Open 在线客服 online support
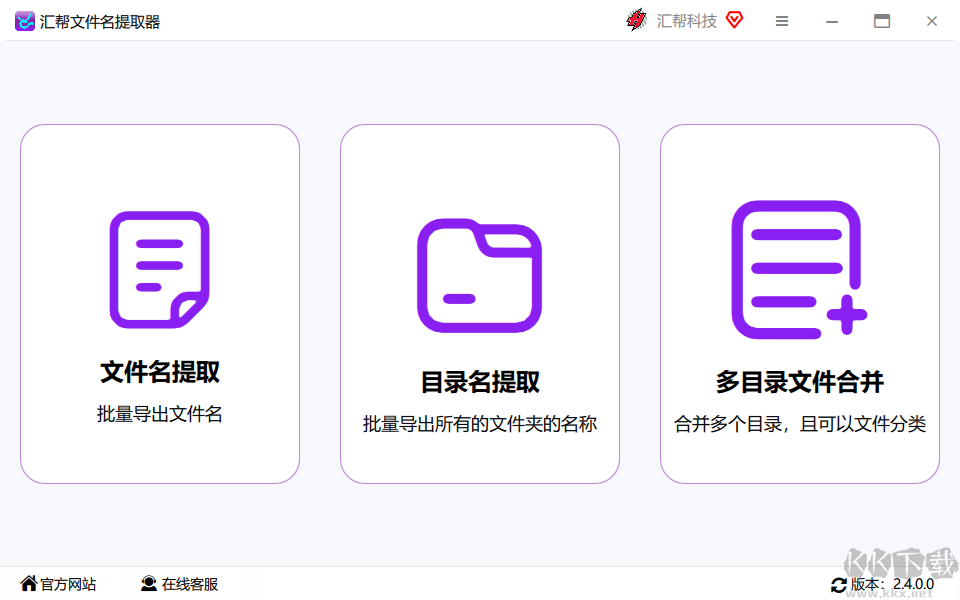The image size is (960, 600). tap(189, 584)
